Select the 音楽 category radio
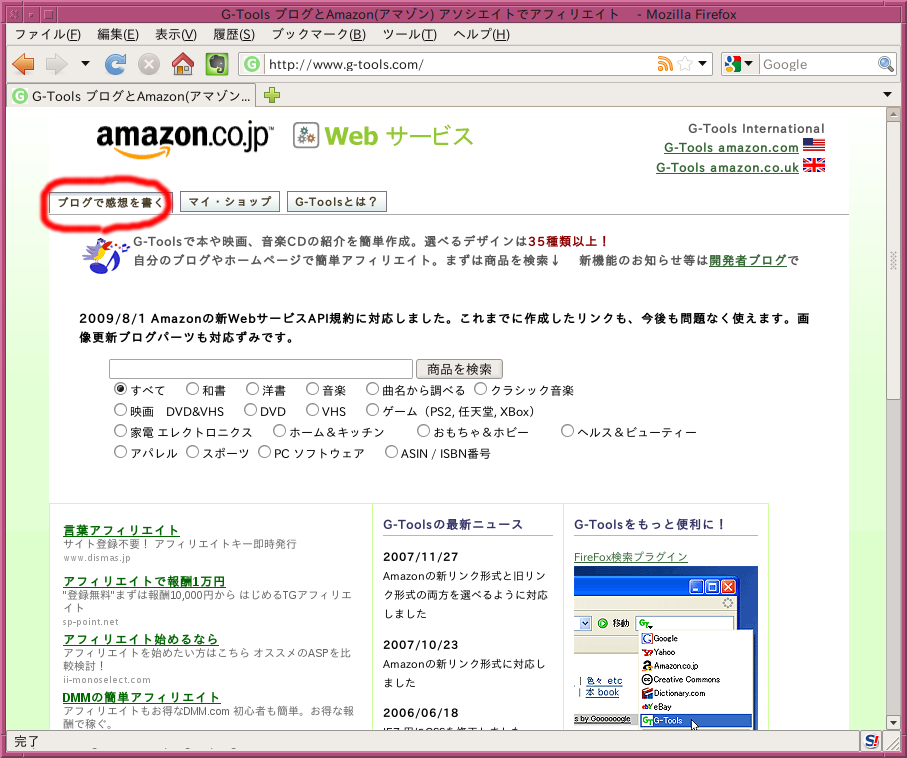Screen dimensions: 907x758 click(313, 389)
